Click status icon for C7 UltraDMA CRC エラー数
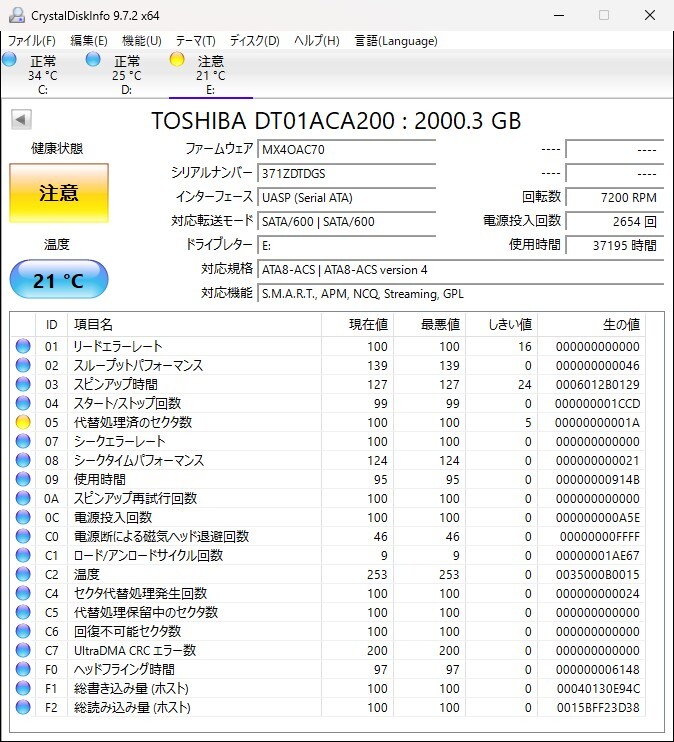The width and height of the screenshot is (674, 742). pos(23,650)
